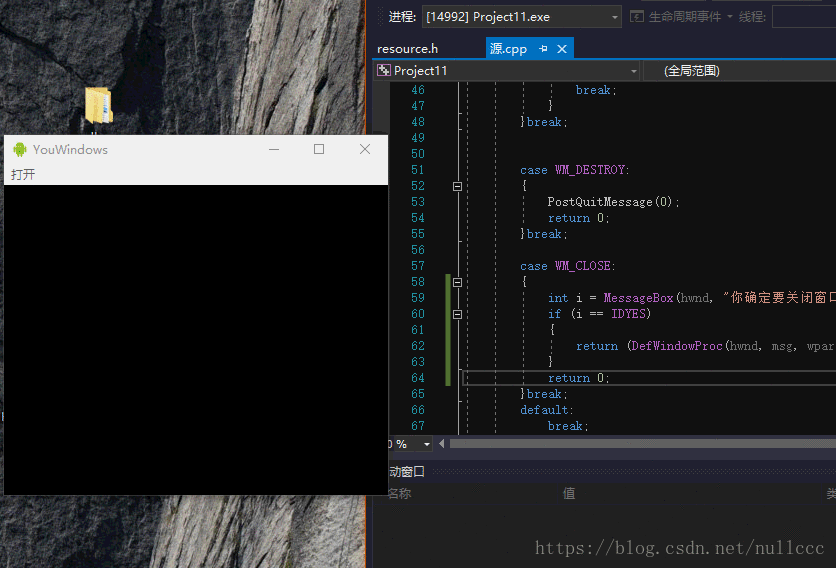Open the process dropdown showing Project11.exe
Screen dimensions: 836x568
[521, 17]
